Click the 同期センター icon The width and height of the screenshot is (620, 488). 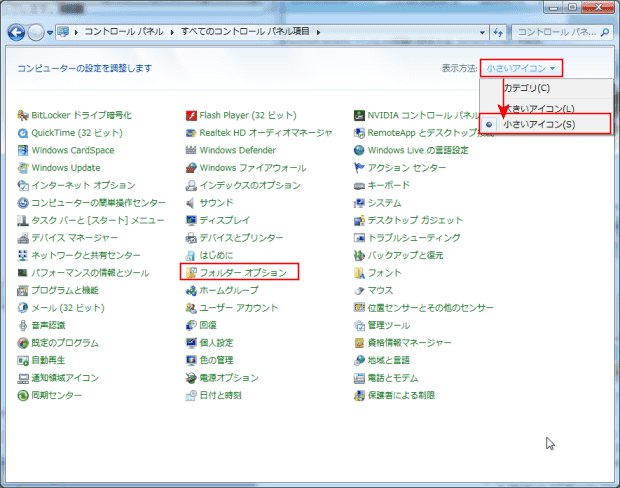[23, 395]
